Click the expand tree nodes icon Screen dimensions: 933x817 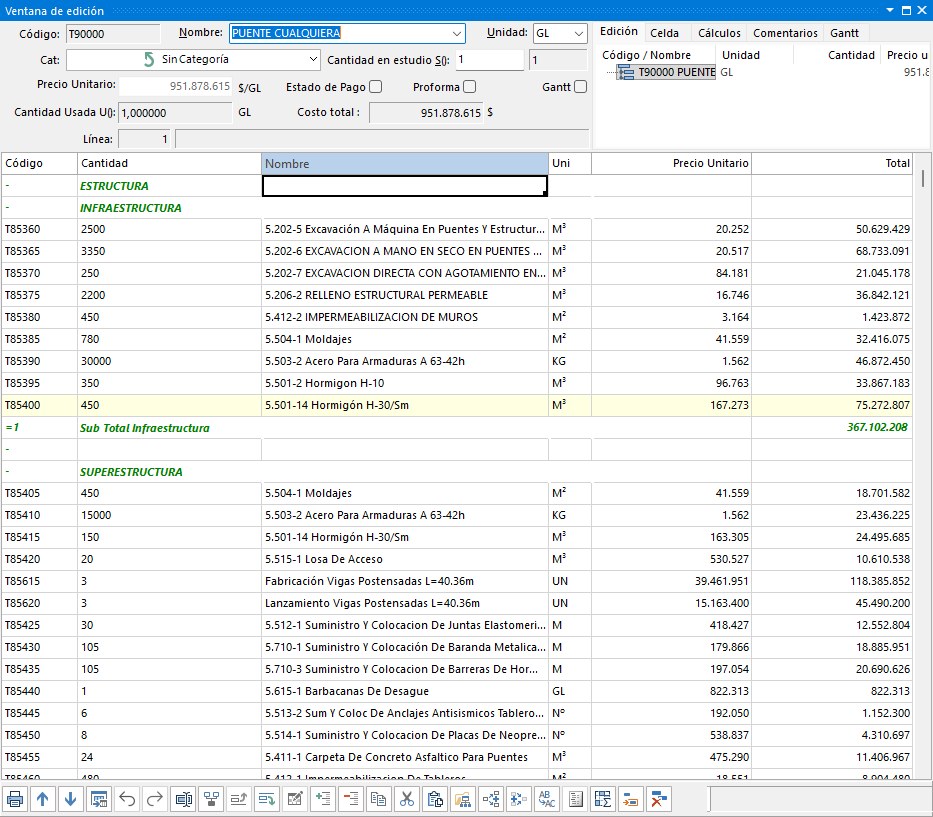tap(491, 799)
